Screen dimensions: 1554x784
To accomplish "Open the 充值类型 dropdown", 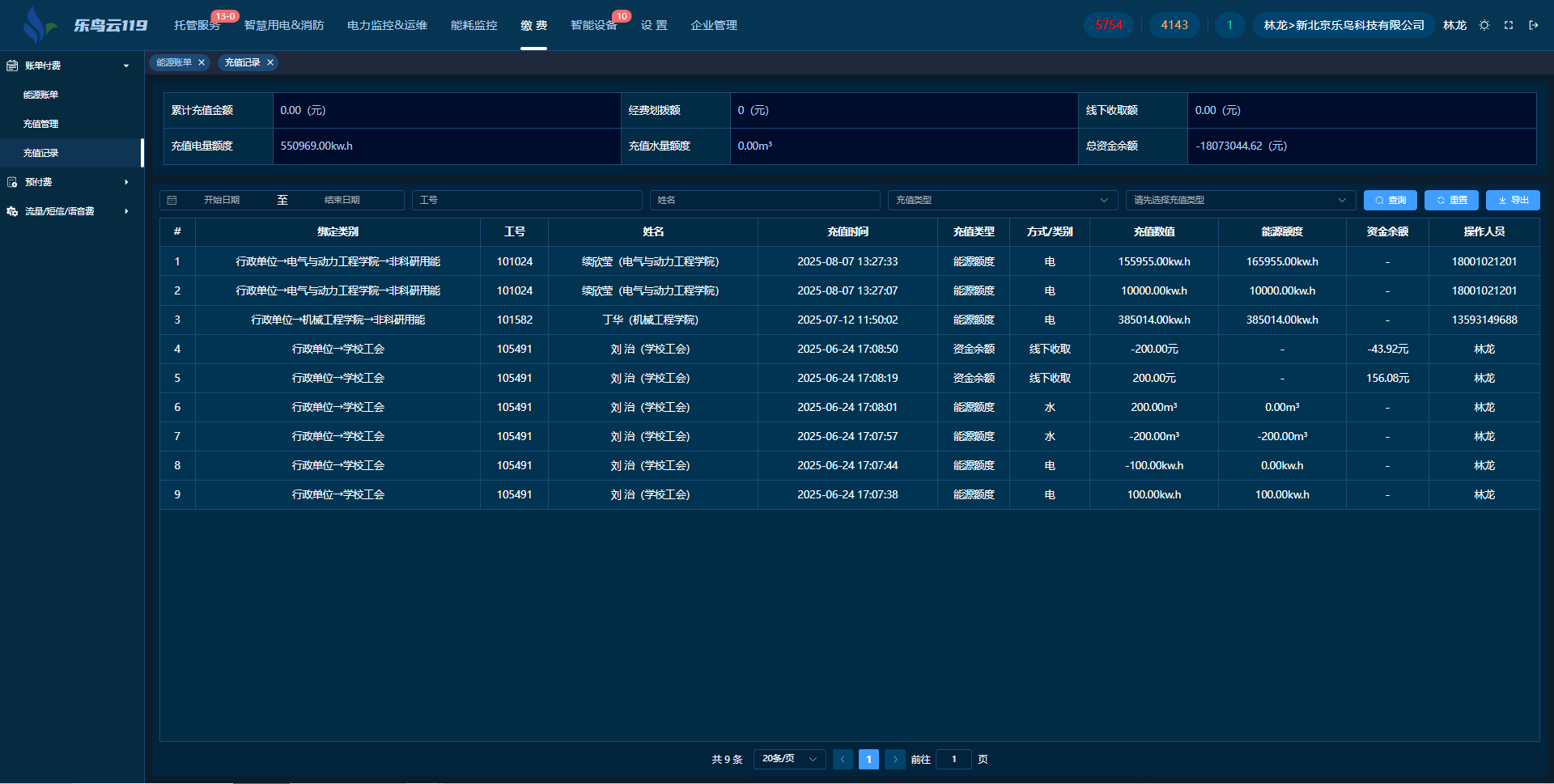I will [1002, 200].
